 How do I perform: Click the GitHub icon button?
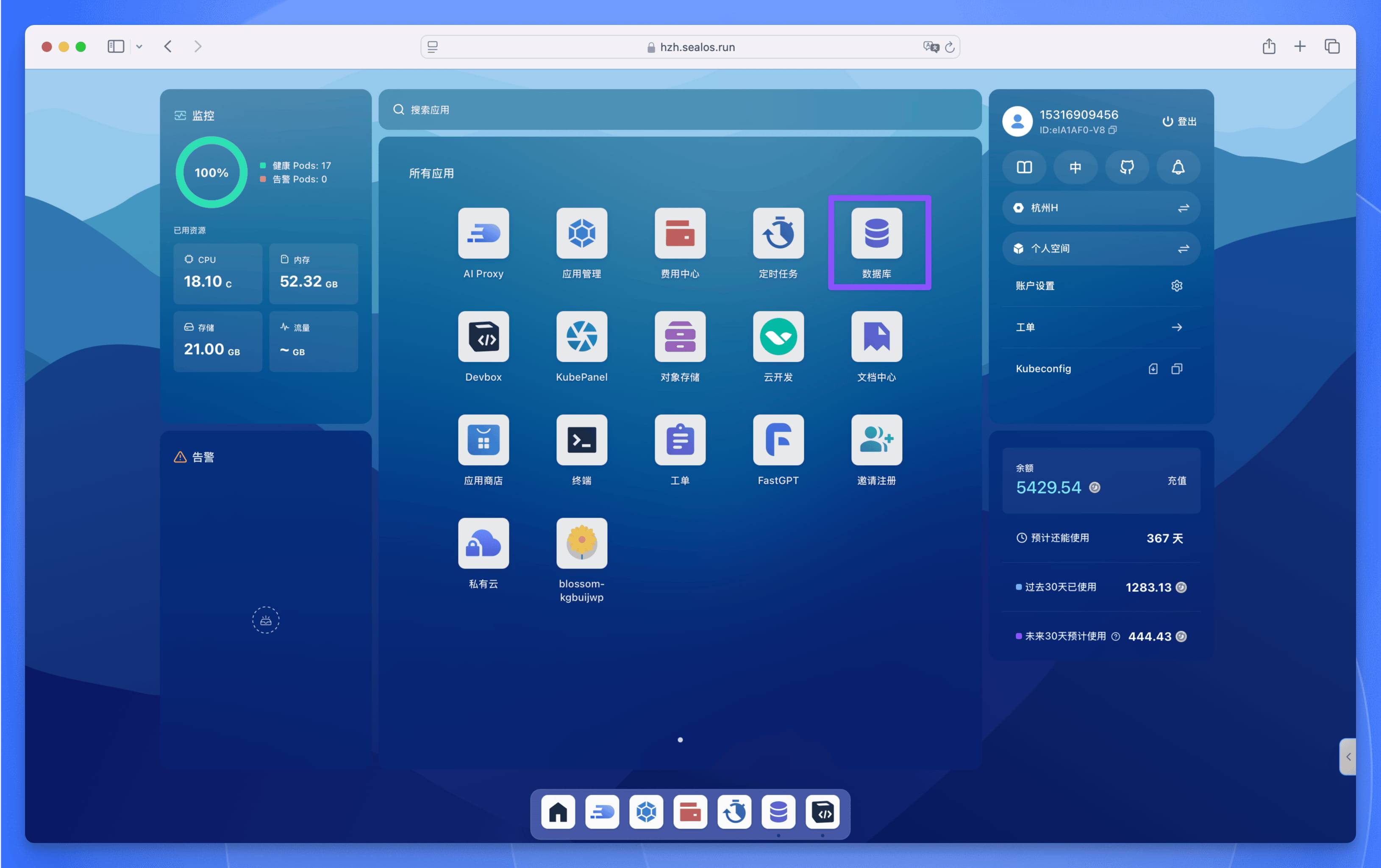click(x=1126, y=167)
